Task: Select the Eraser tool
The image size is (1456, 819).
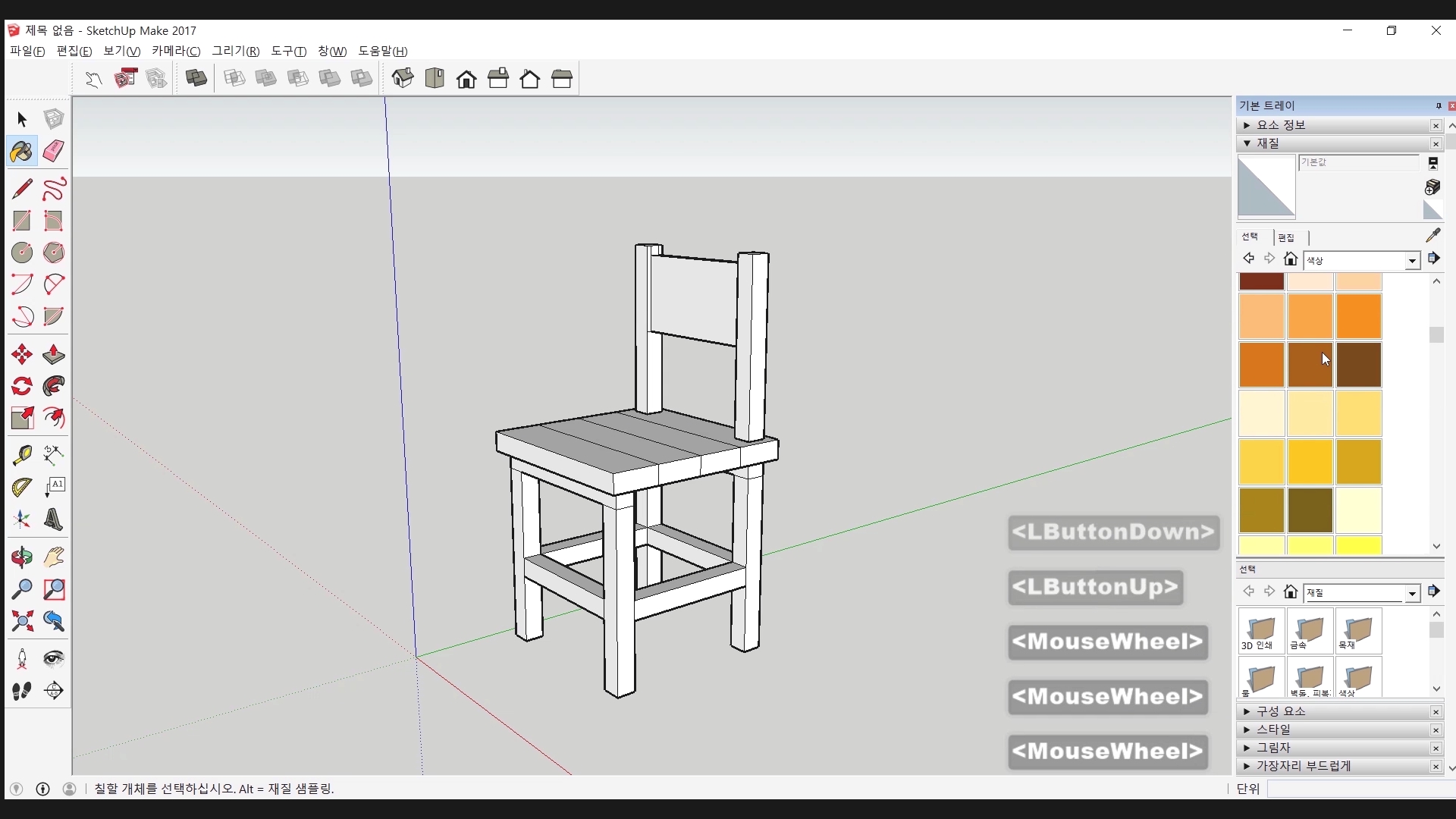Action: 53,151
